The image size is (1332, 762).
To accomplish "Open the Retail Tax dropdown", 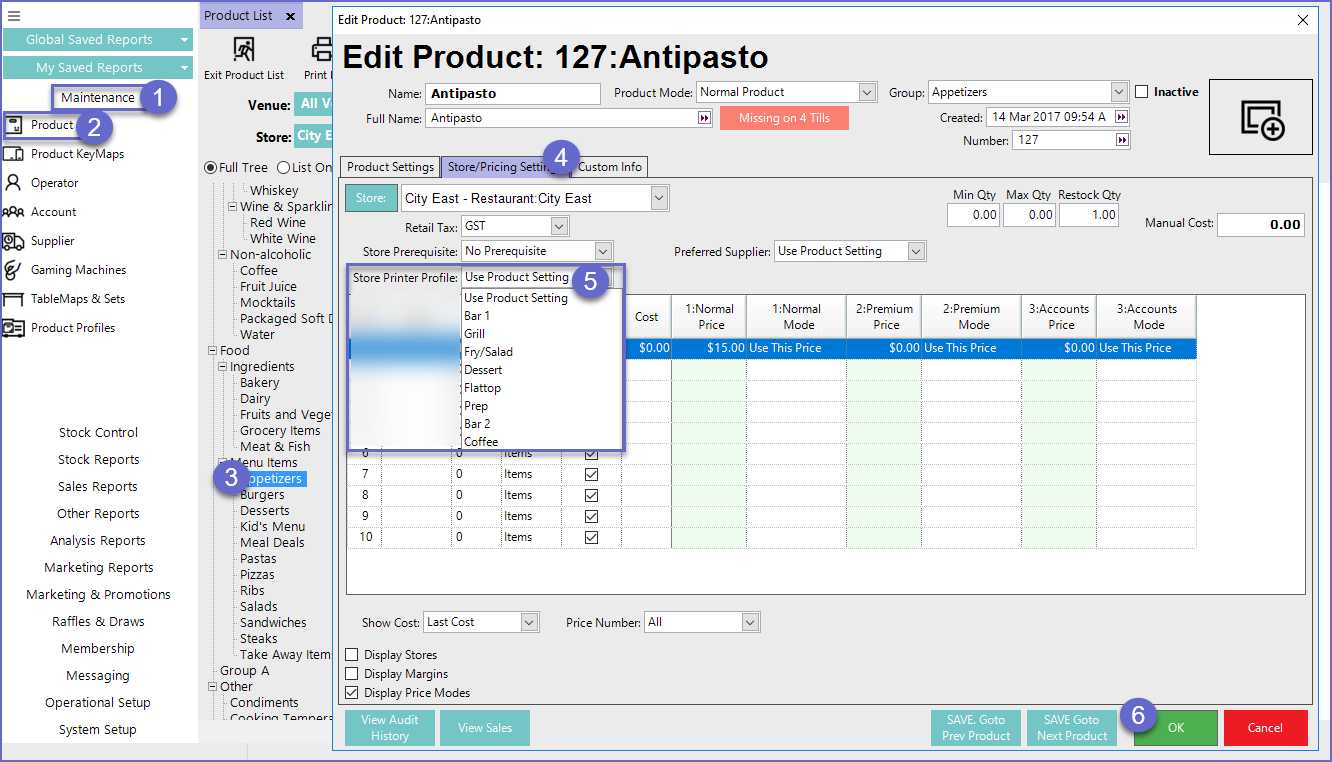I will click(x=559, y=227).
